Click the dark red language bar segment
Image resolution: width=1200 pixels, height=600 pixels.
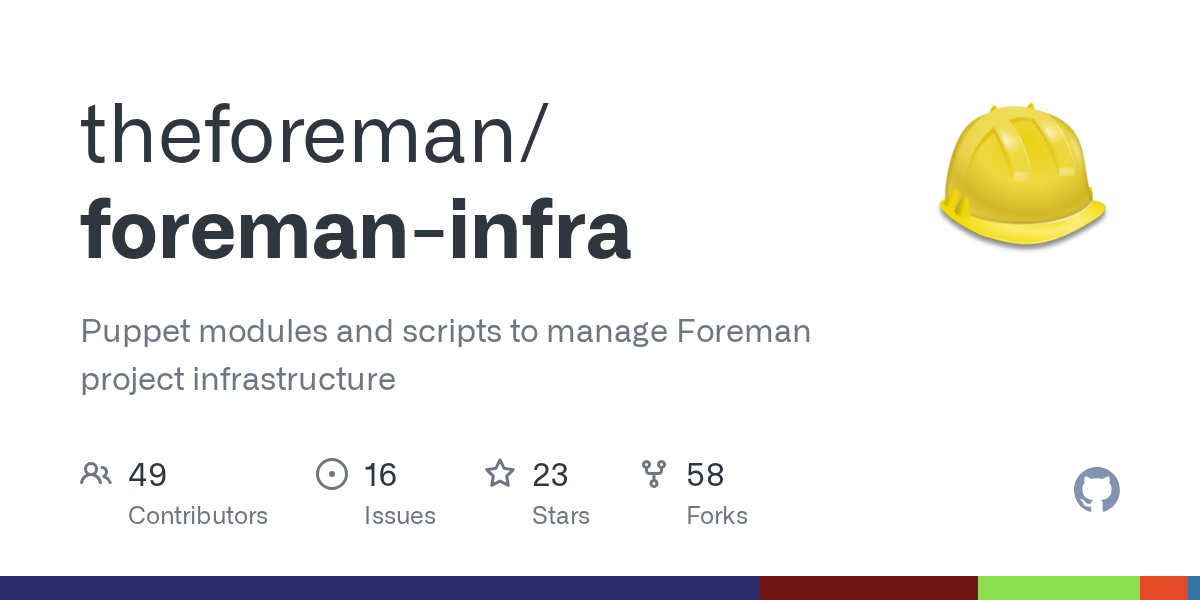coord(868,588)
